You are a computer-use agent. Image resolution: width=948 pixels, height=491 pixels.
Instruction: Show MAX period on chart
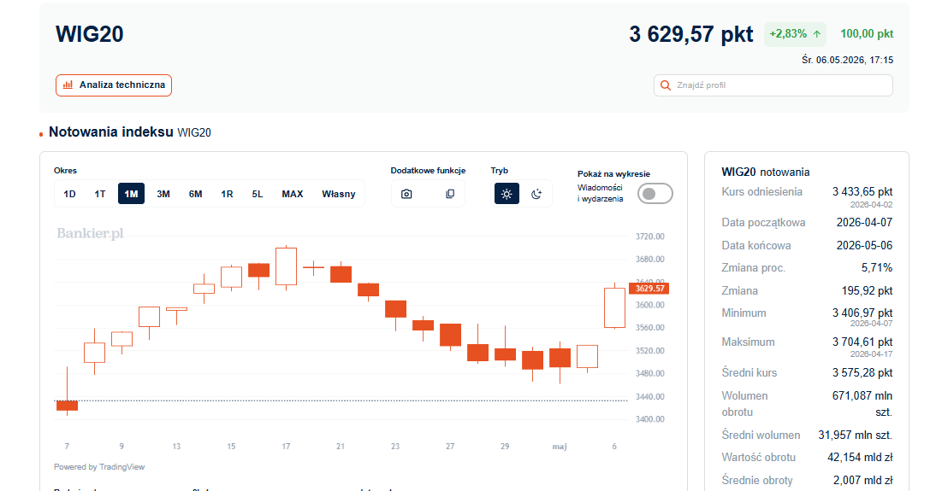point(293,194)
